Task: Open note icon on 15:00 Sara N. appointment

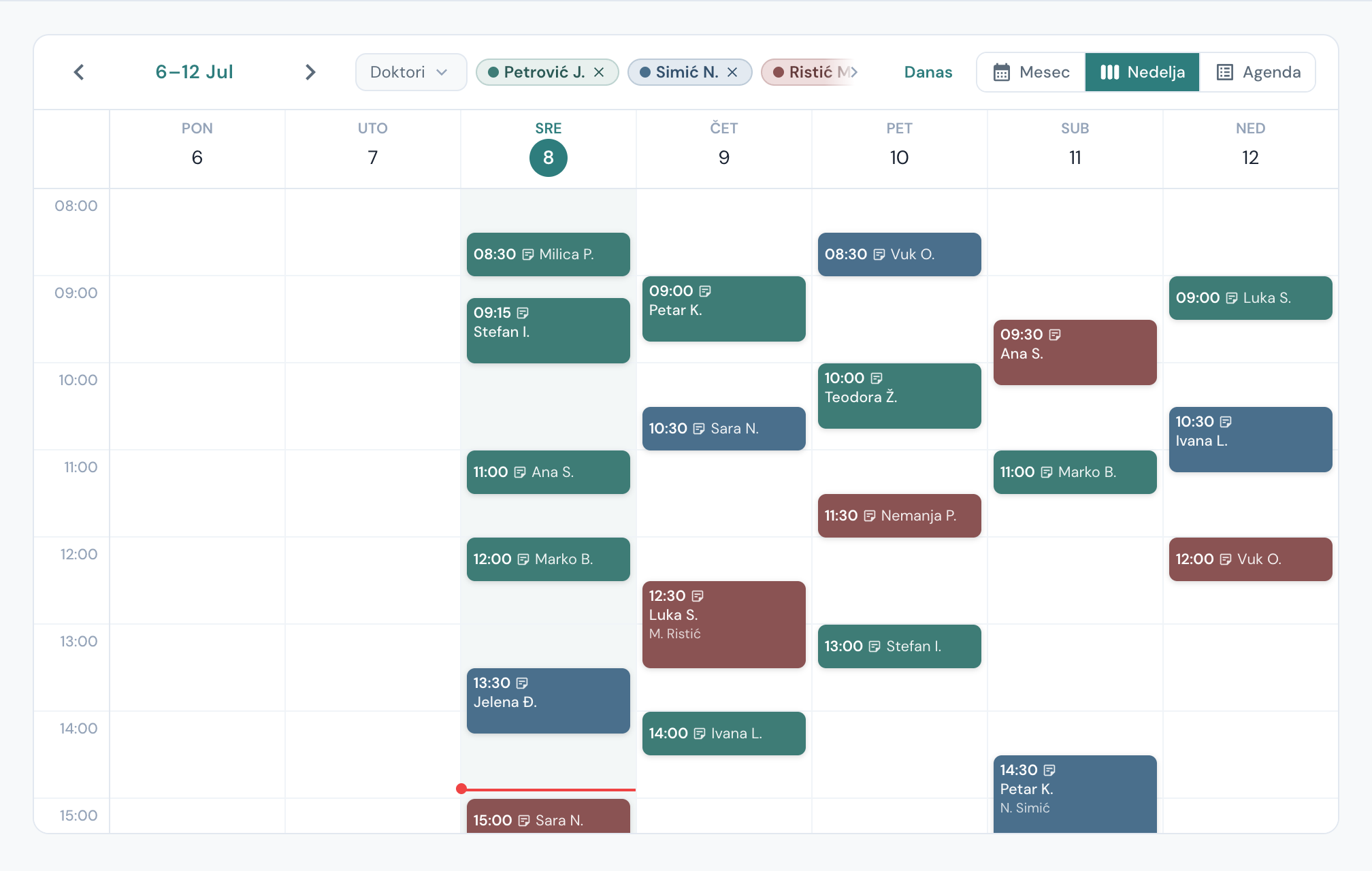Action: tap(524, 821)
